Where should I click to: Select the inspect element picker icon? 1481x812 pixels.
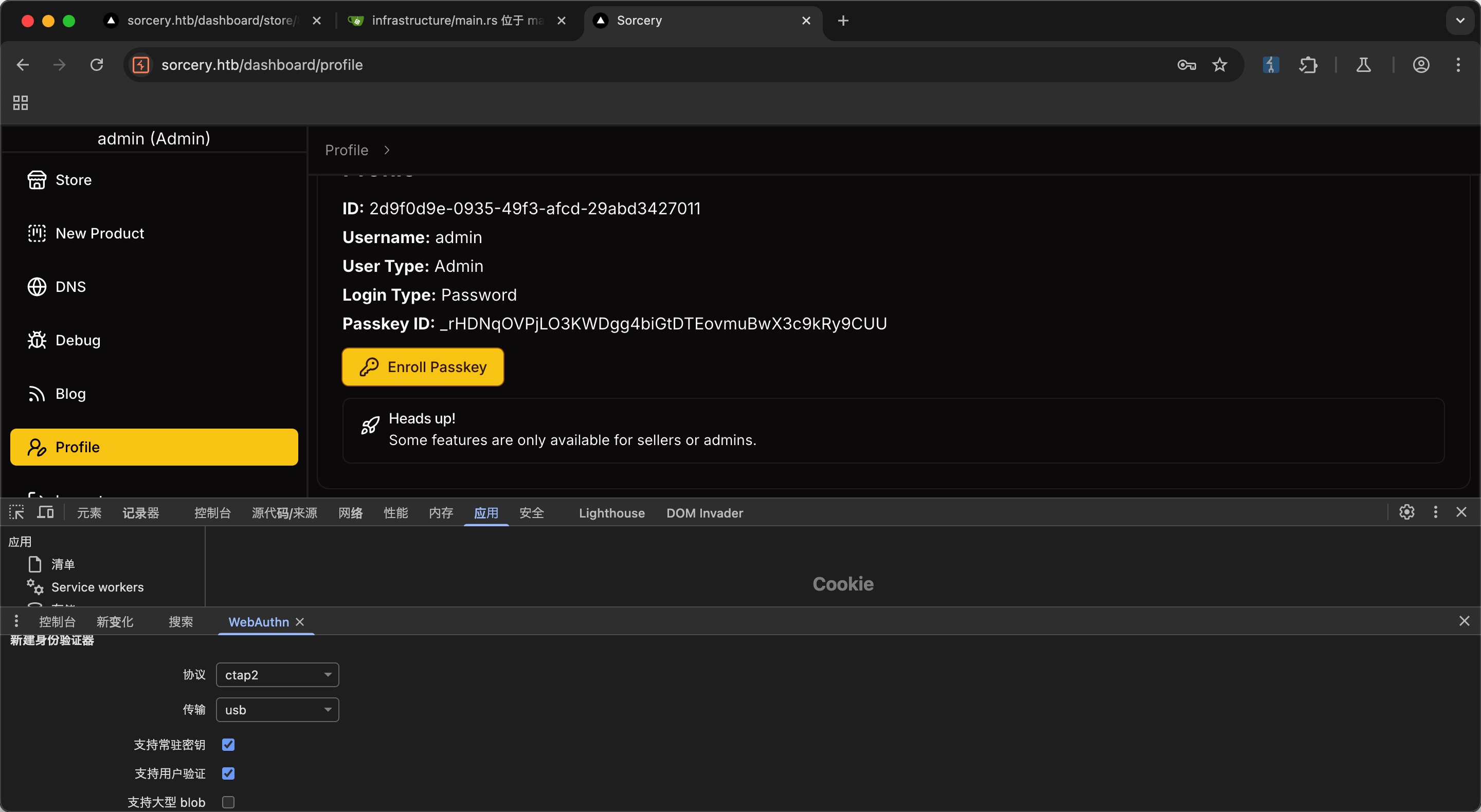(x=16, y=512)
